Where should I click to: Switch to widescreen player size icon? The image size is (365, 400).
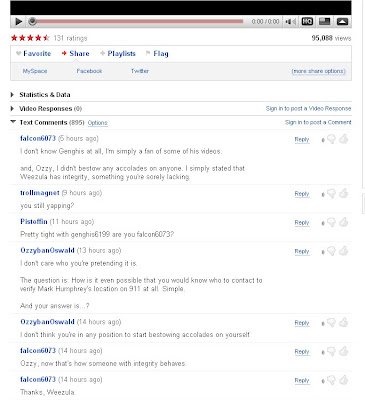click(324, 22)
